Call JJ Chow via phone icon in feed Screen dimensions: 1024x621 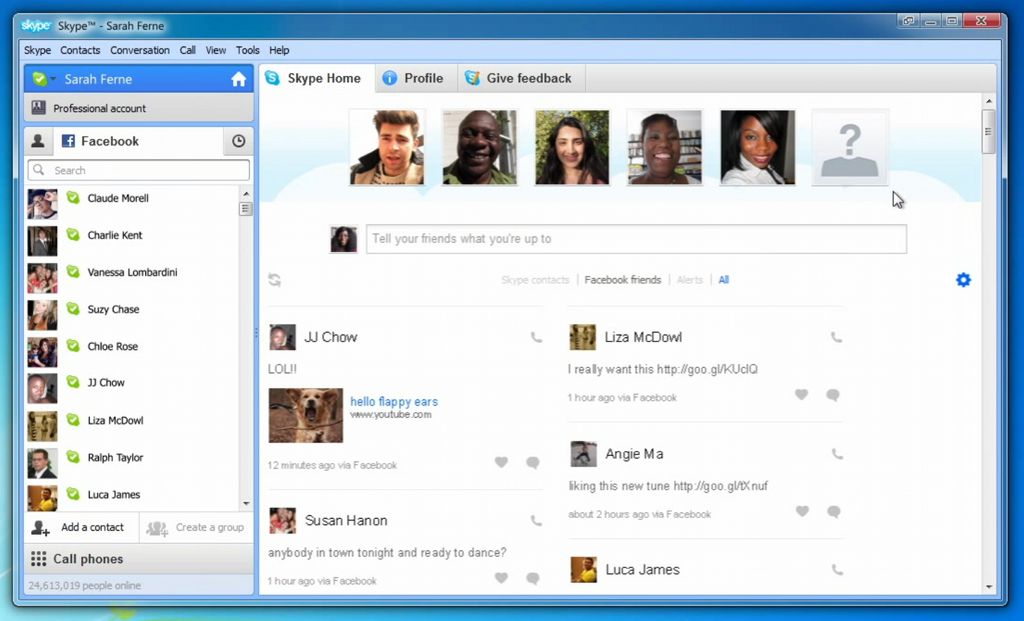[x=536, y=338]
